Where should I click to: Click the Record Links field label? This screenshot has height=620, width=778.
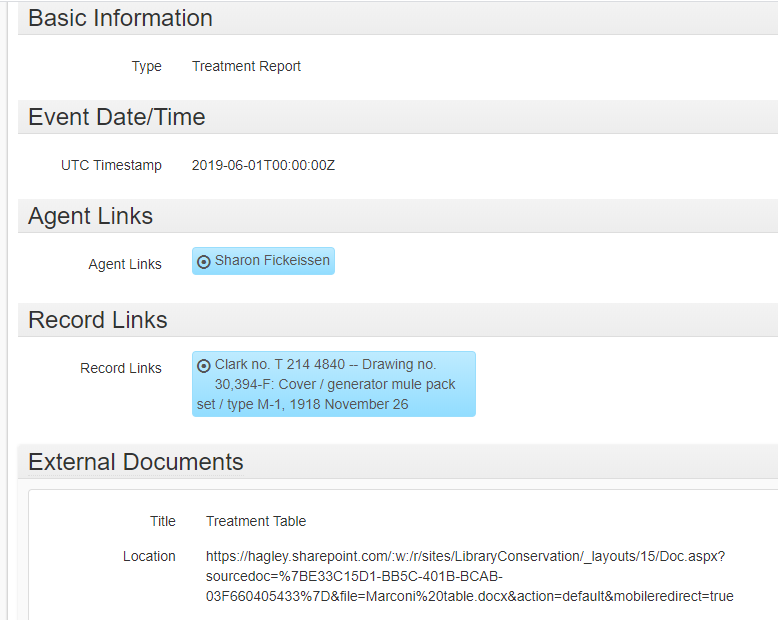[121, 368]
